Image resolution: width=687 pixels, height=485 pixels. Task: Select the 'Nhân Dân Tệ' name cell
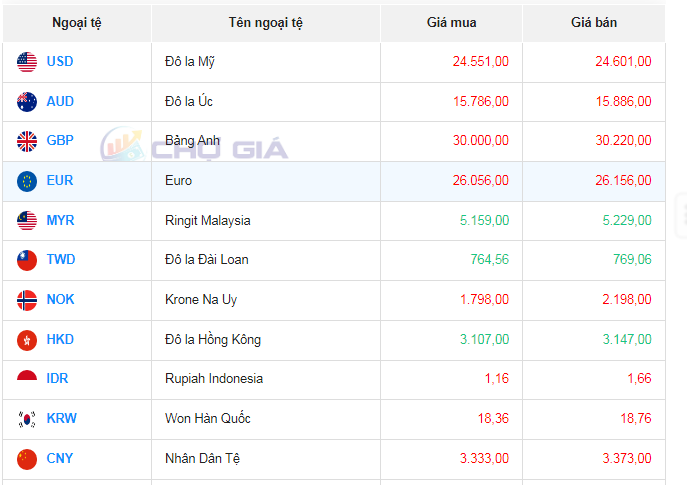tap(266, 460)
